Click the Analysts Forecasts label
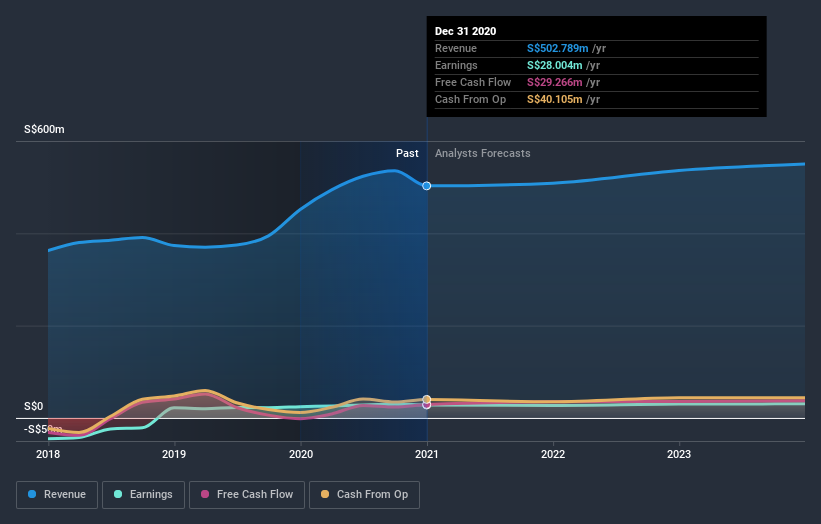Image resolution: width=821 pixels, height=524 pixels. pos(483,153)
